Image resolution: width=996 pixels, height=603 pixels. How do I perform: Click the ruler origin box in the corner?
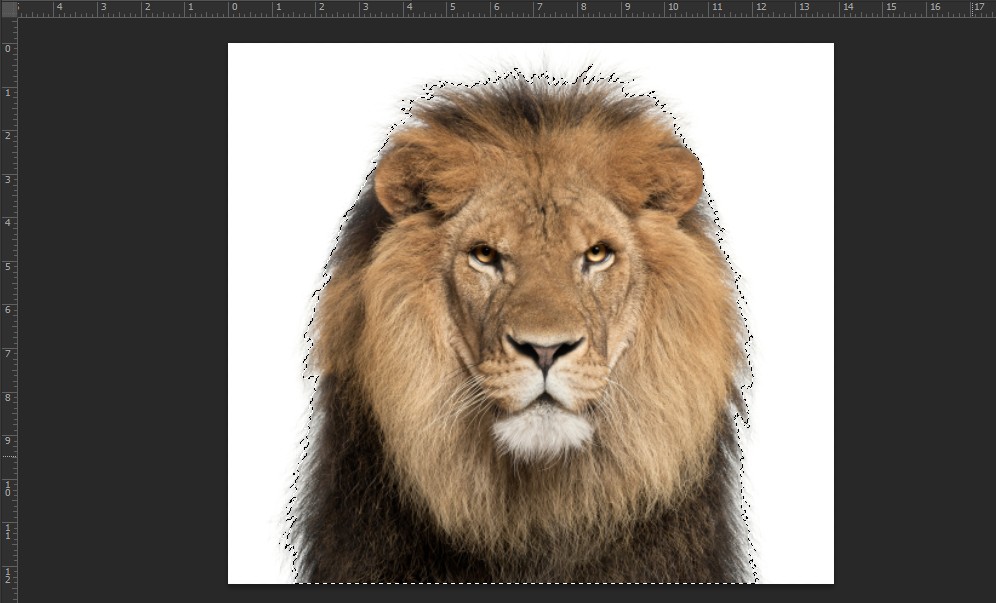click(x=8, y=10)
